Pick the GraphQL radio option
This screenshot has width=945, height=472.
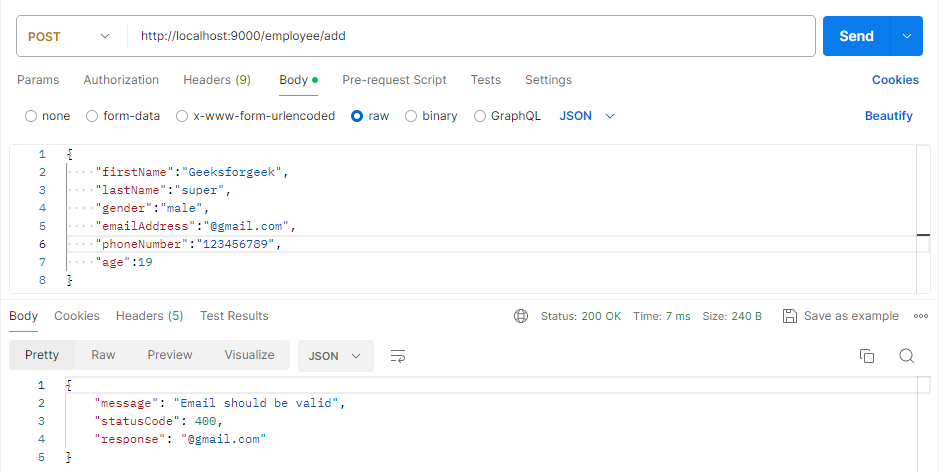coord(480,116)
